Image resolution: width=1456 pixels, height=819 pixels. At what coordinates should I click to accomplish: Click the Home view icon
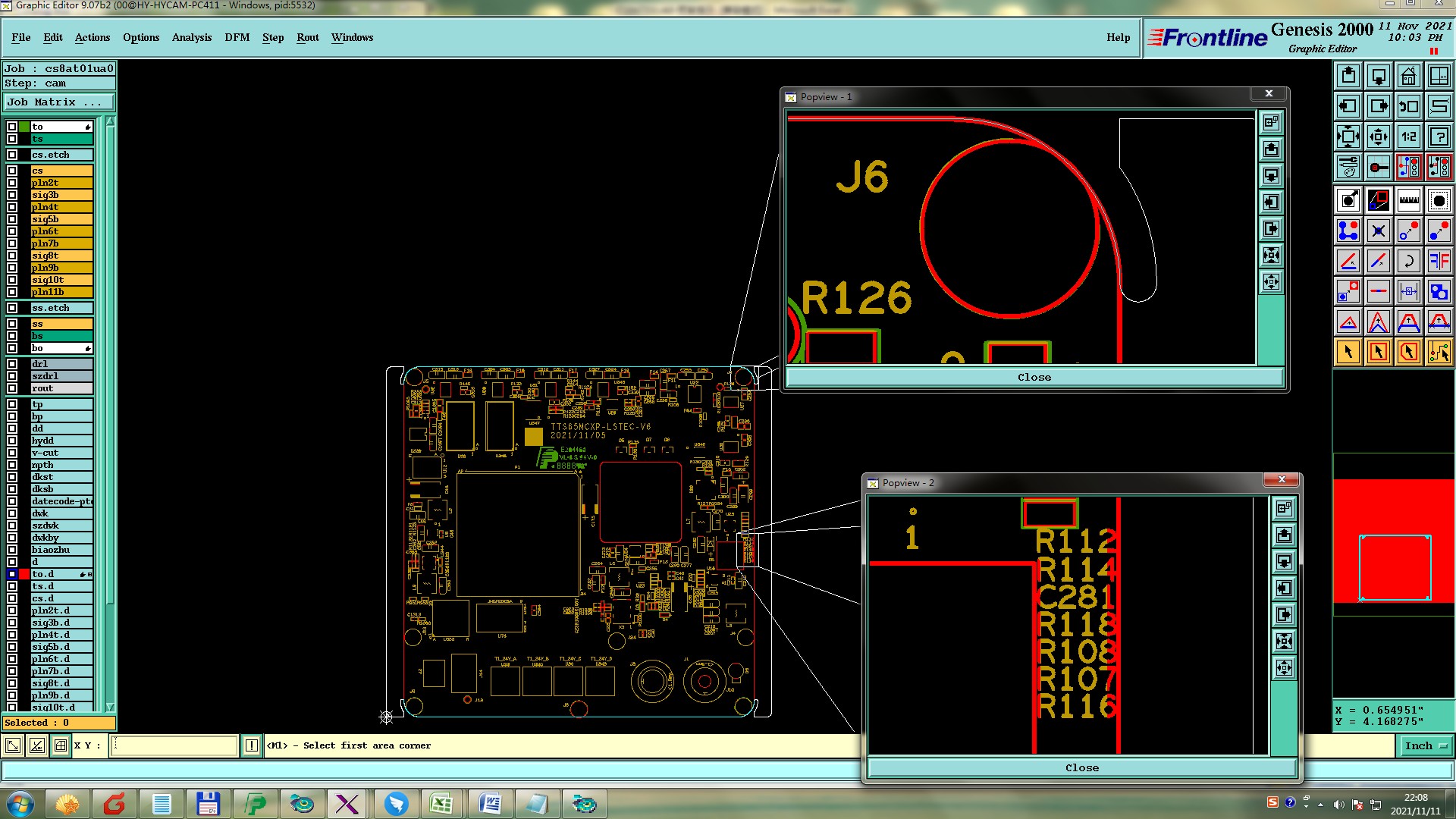pos(1409,76)
